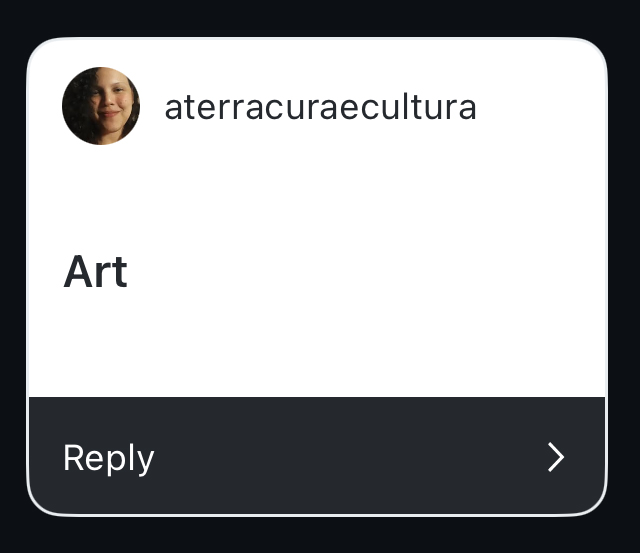Open the aterracuraecultura username link
This screenshot has width=640, height=553.
click(x=320, y=107)
